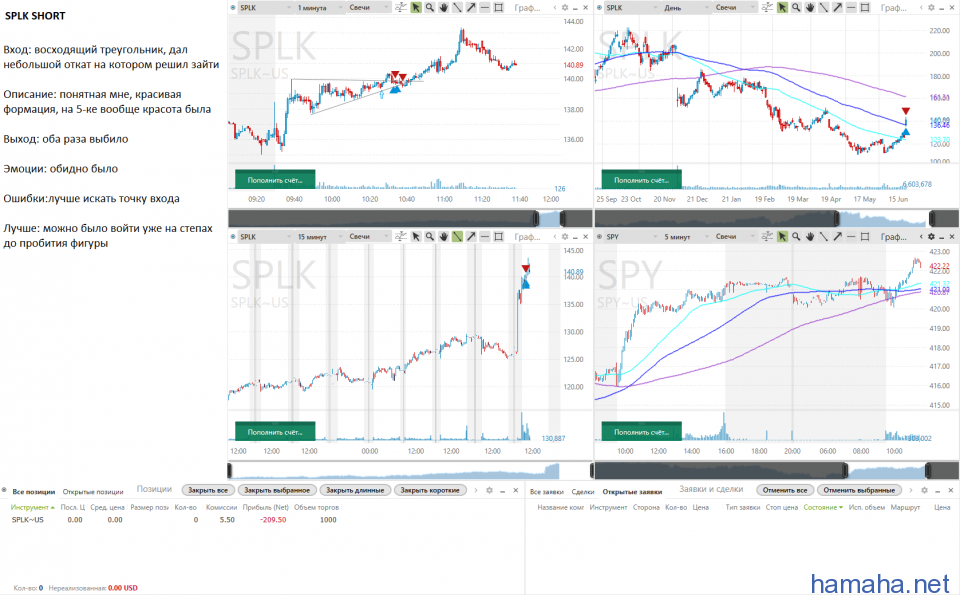Switch to 'Открытые позиции' tab
This screenshot has height=595, width=960.
click(x=93, y=492)
